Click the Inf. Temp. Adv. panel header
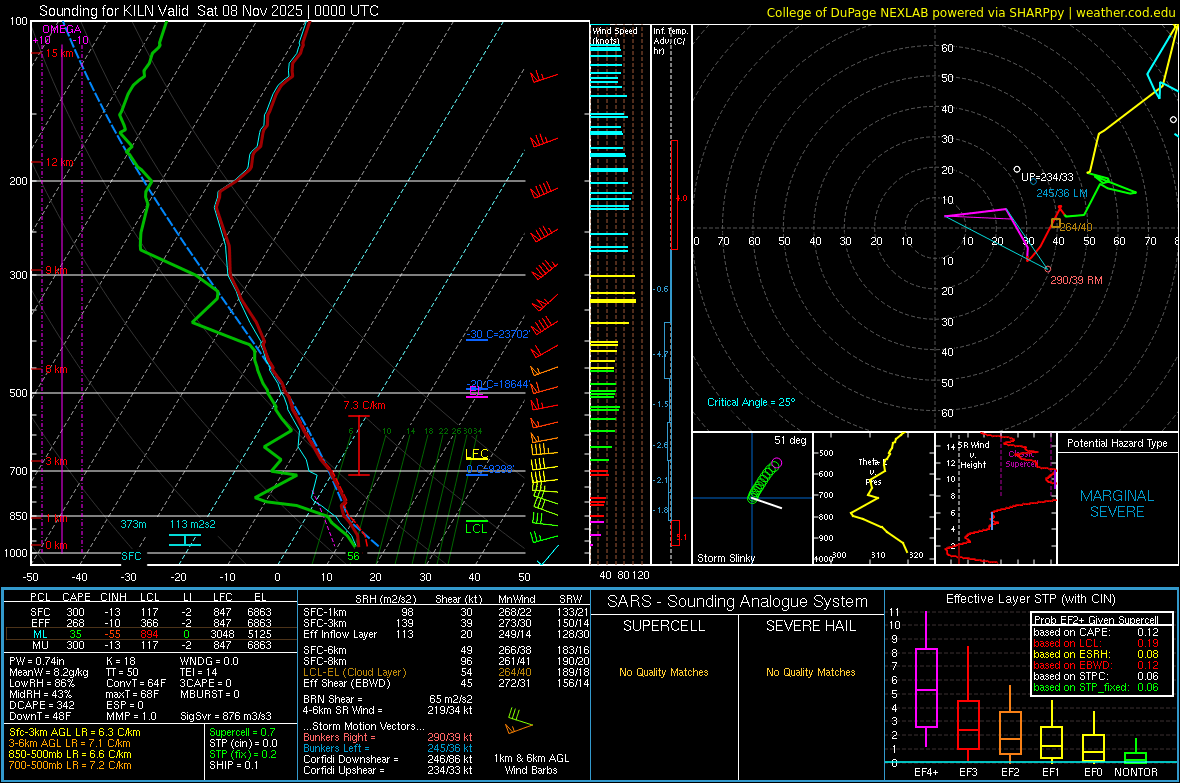The height and width of the screenshot is (783, 1180). tap(670, 41)
